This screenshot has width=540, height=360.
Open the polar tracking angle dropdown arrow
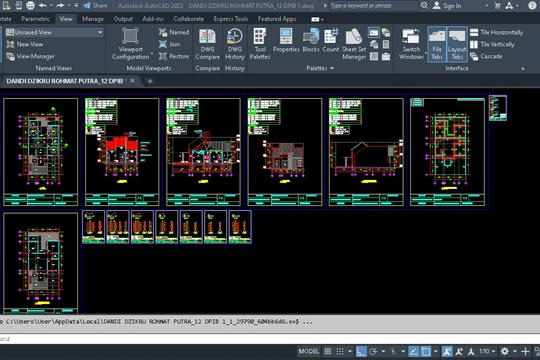click(x=383, y=351)
